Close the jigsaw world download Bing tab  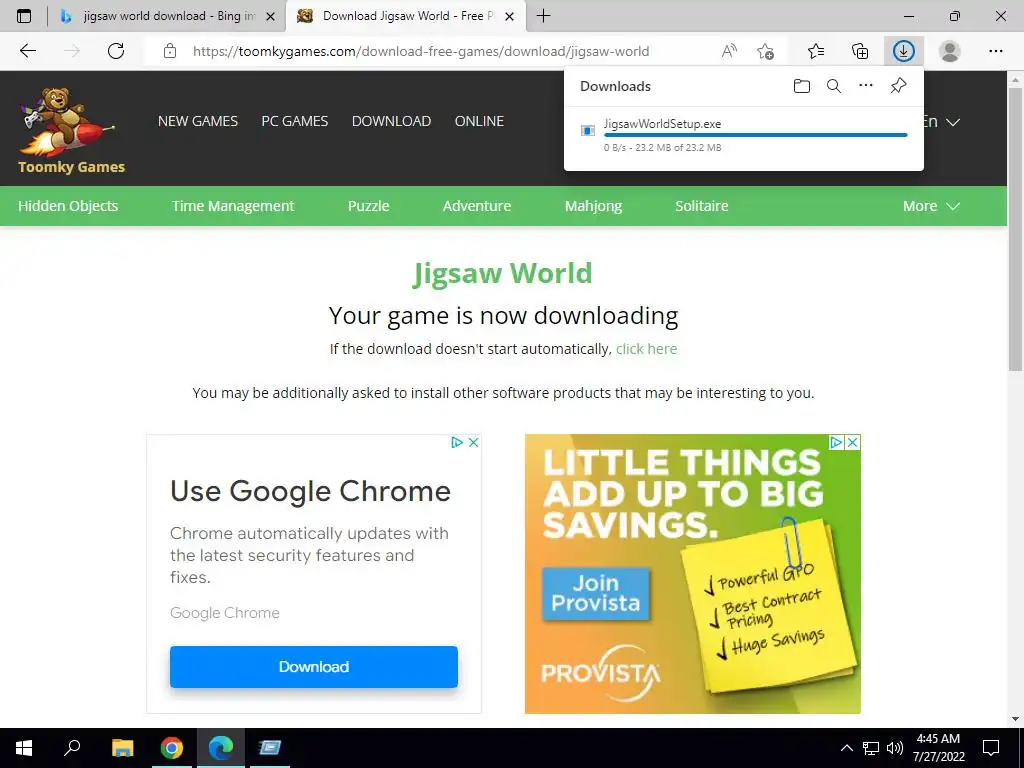coord(270,16)
